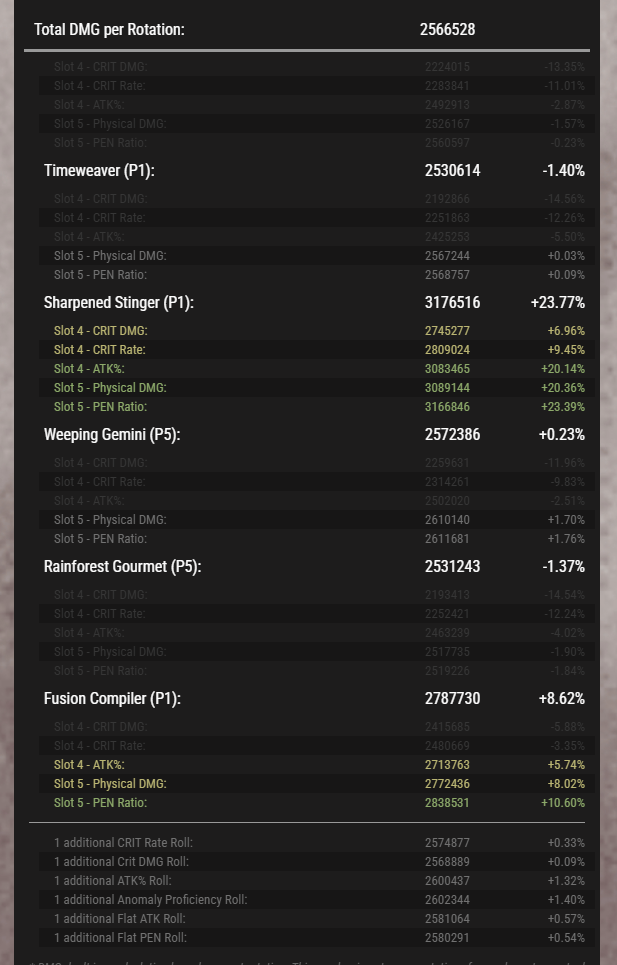Select Fusion Compiler Slot 5 PEN Ratio row
617x965 pixels.
click(x=317, y=803)
